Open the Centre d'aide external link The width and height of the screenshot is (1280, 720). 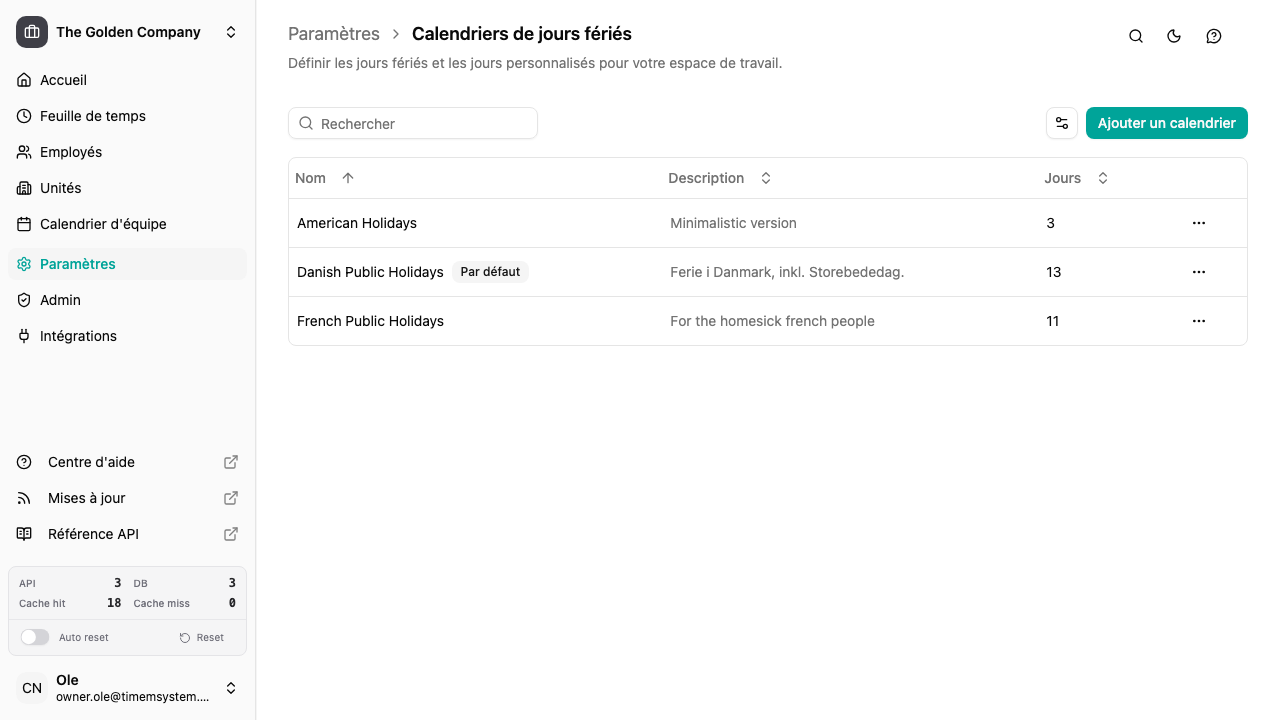coord(91,462)
